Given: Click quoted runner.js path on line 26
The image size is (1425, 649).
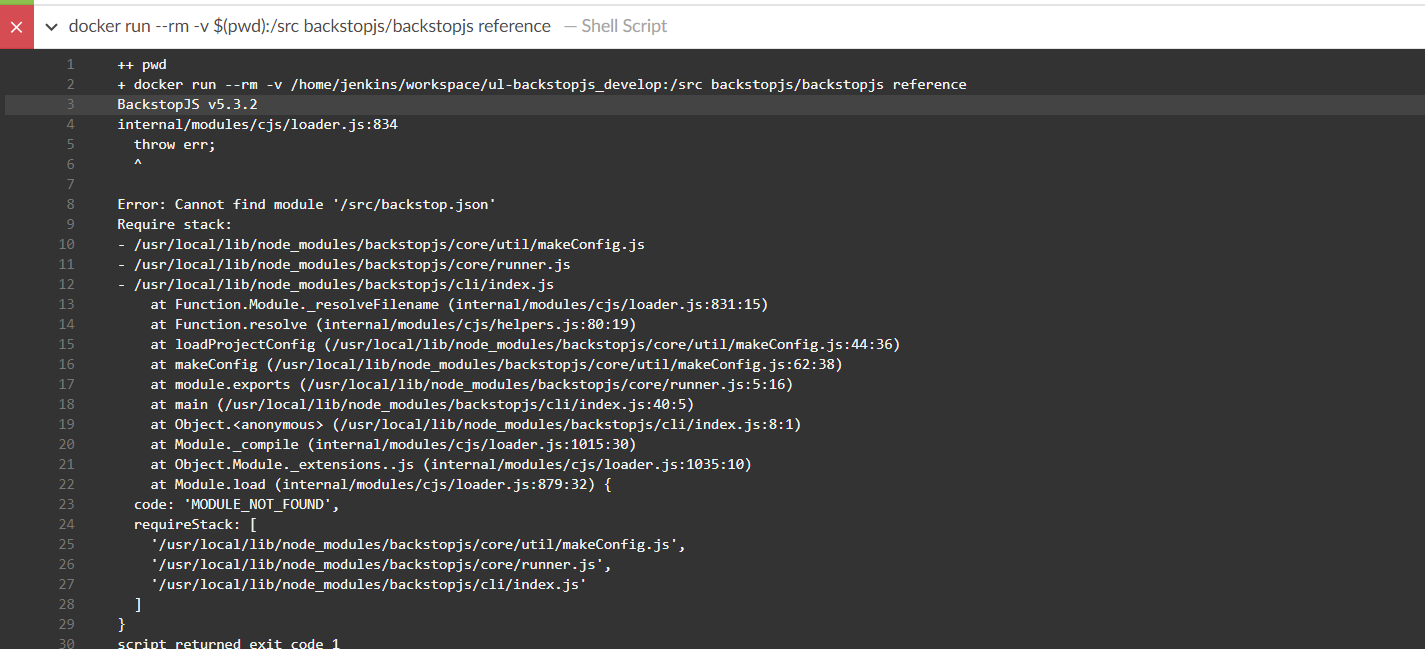Looking at the screenshot, I should pyautogui.click(x=381, y=564).
